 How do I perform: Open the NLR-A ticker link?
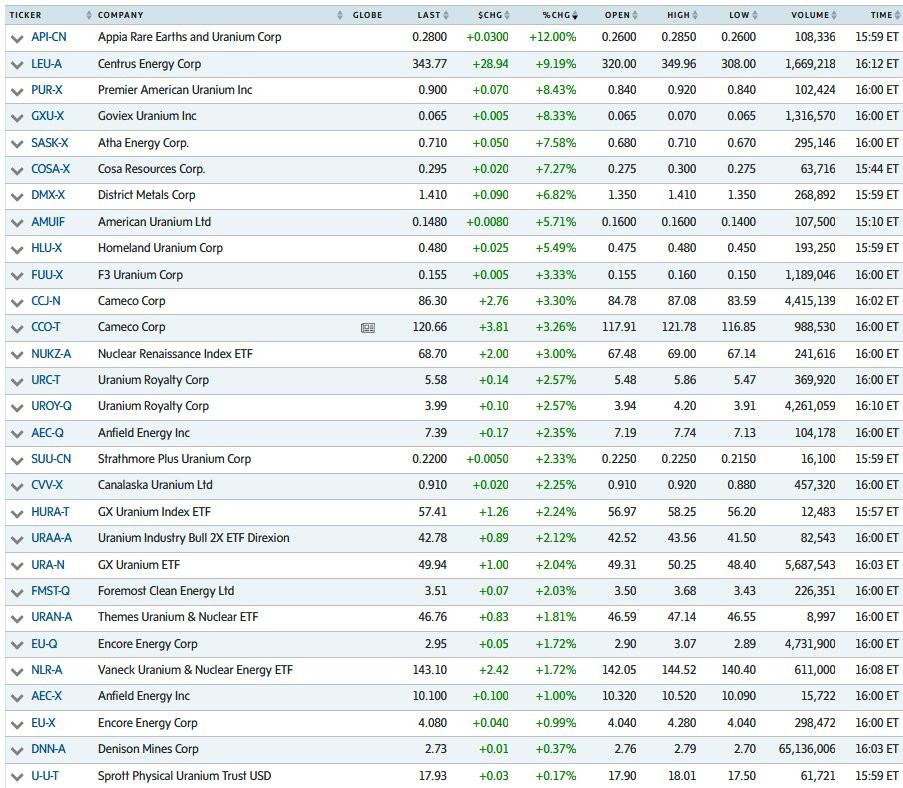point(46,669)
